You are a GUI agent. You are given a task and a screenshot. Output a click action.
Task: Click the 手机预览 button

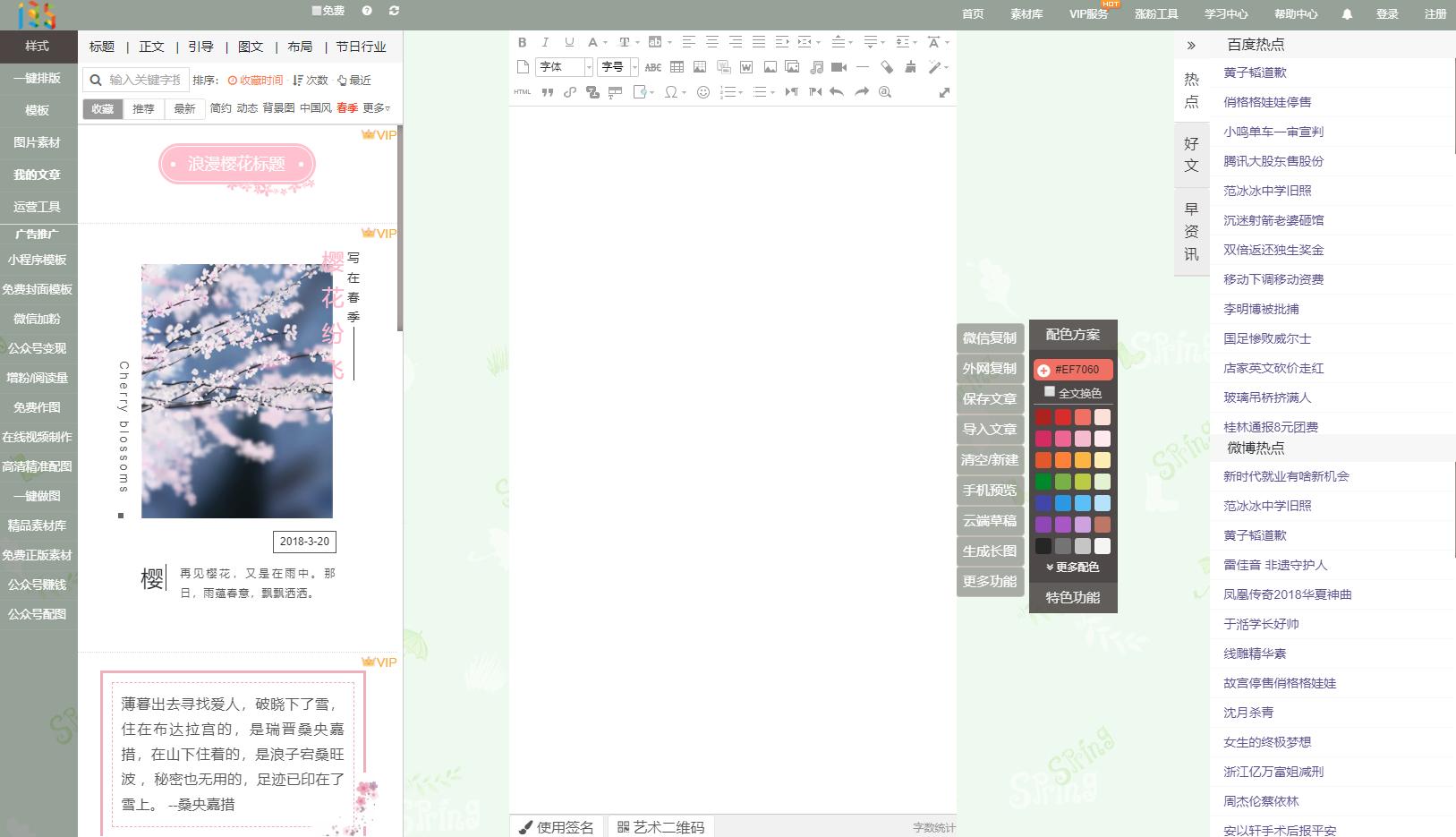(989, 491)
